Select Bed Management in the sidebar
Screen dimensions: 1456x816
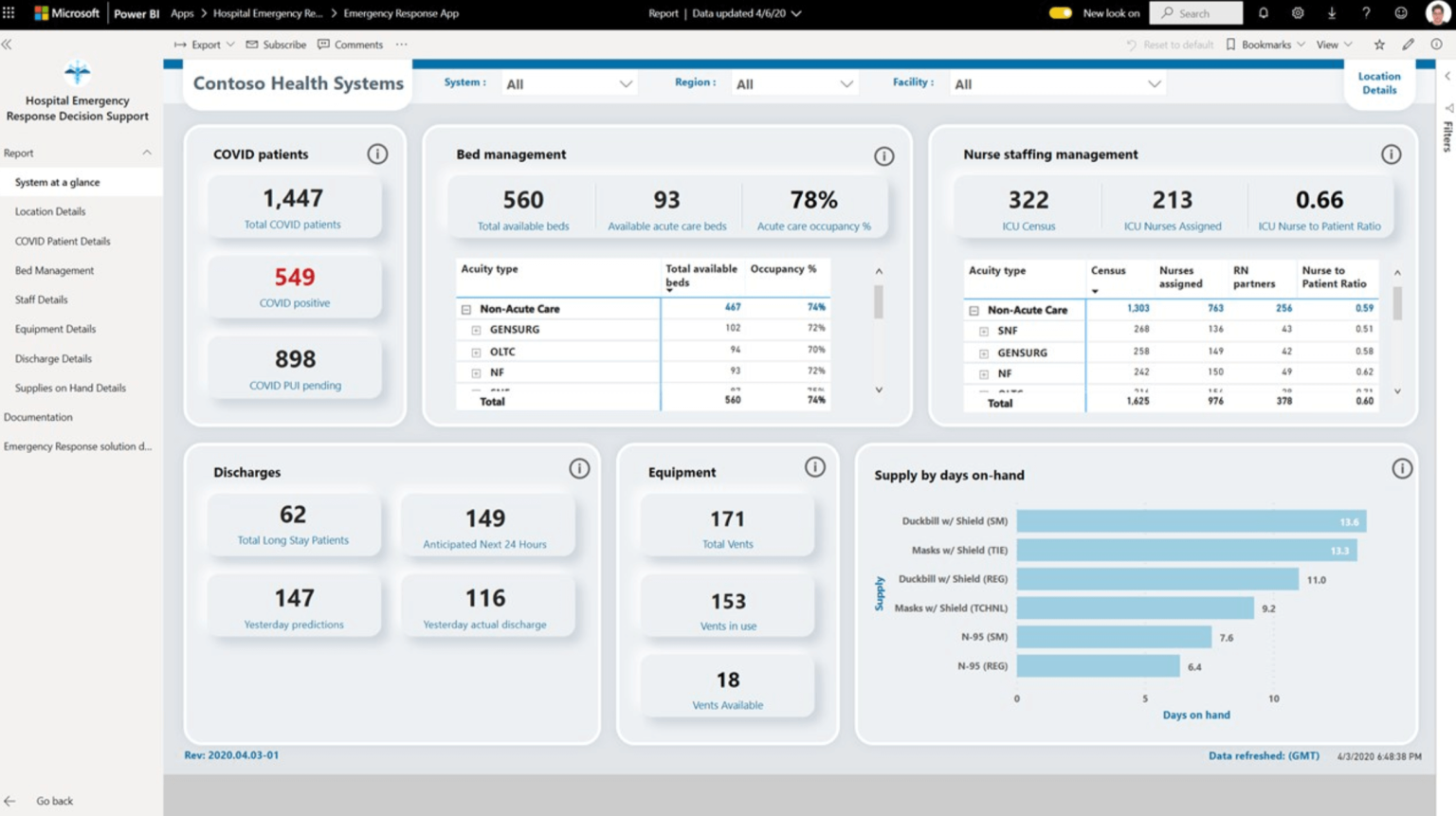(x=55, y=270)
